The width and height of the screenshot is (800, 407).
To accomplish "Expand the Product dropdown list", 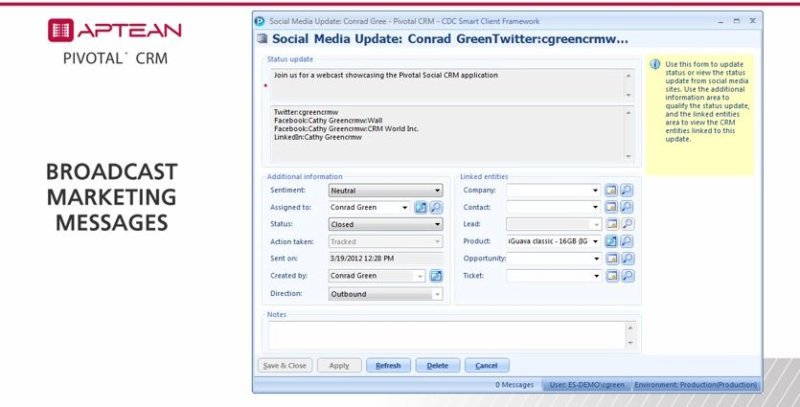I will pos(597,241).
